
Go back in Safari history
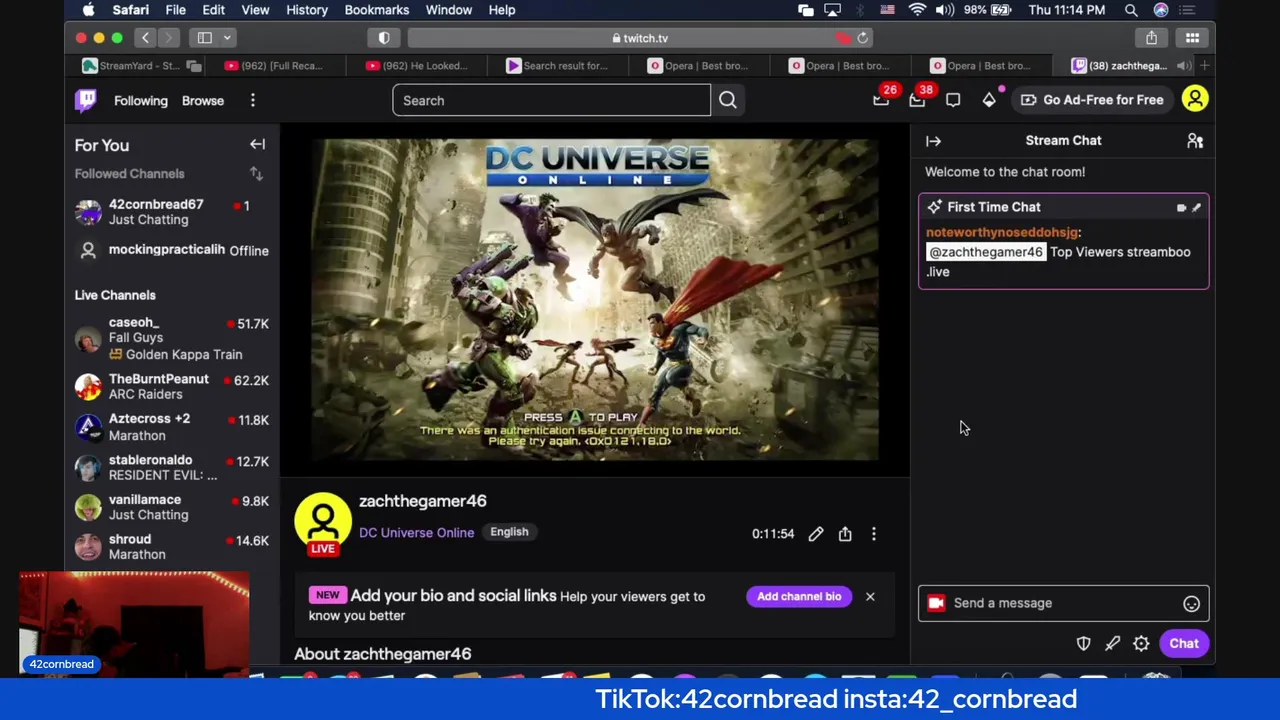[x=145, y=38]
